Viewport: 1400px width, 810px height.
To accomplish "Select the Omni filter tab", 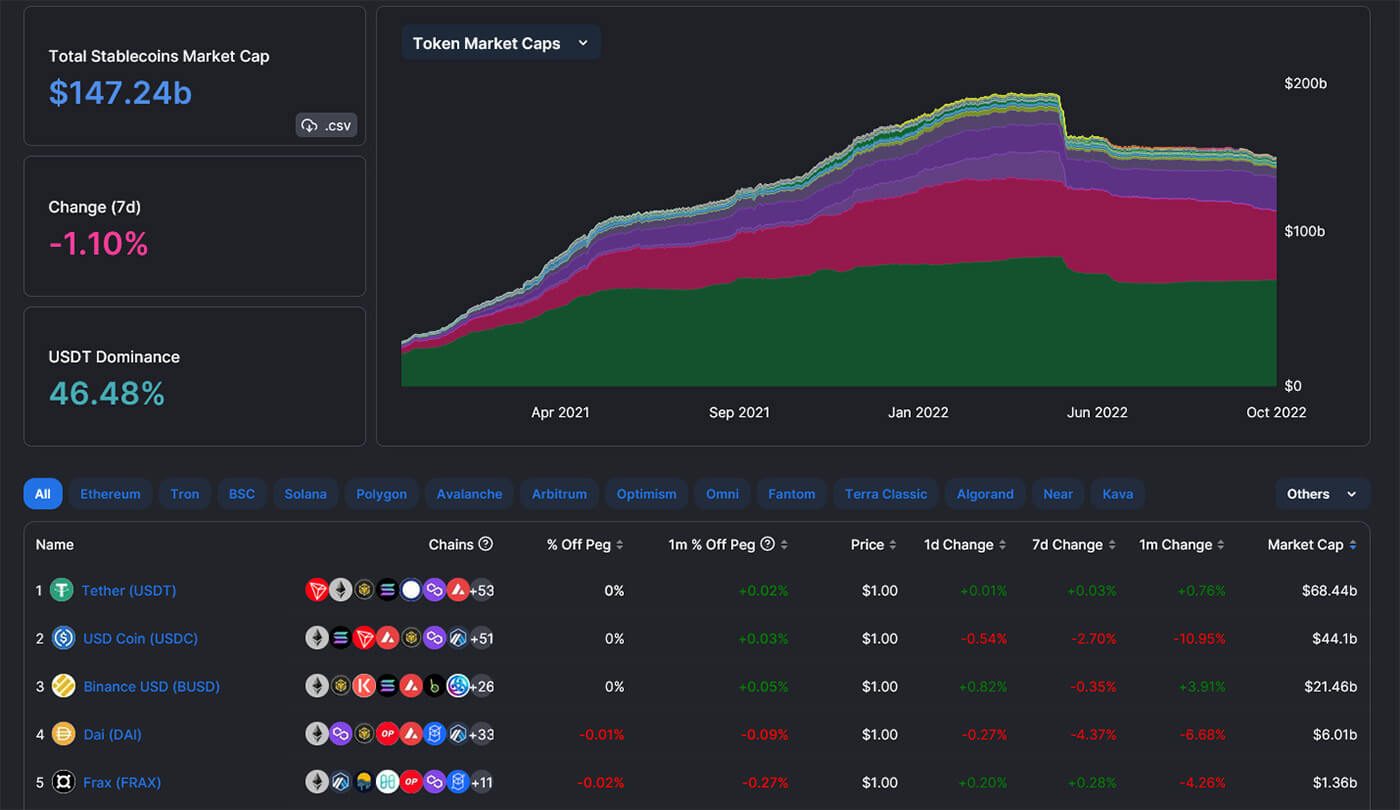I will (722, 494).
